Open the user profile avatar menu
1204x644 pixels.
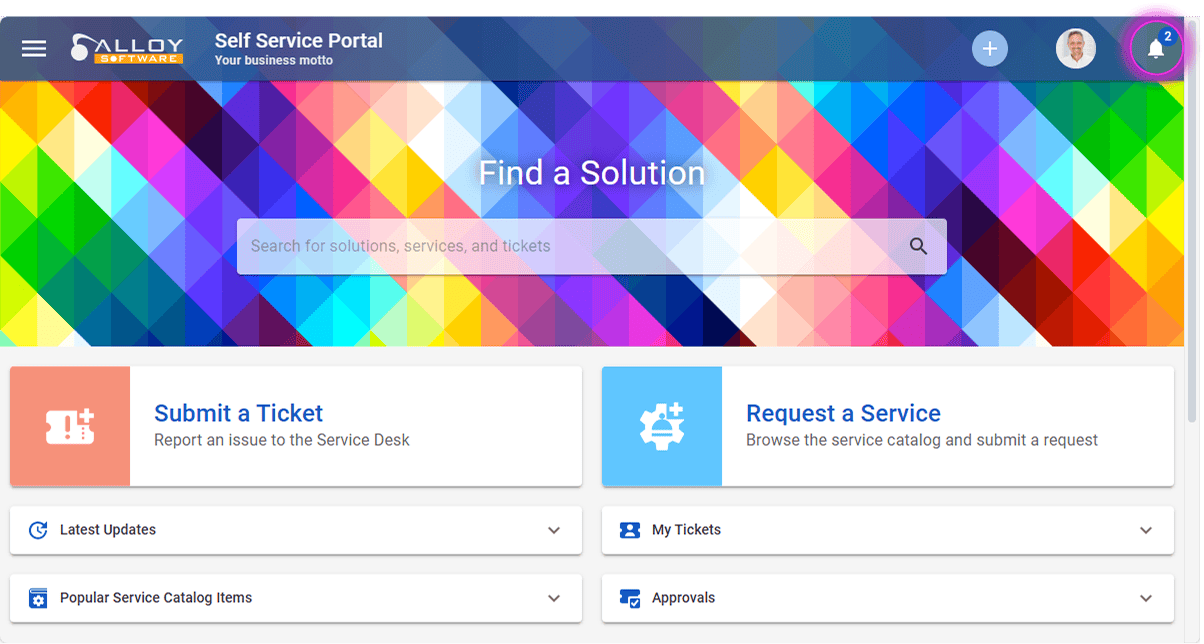[1076, 48]
